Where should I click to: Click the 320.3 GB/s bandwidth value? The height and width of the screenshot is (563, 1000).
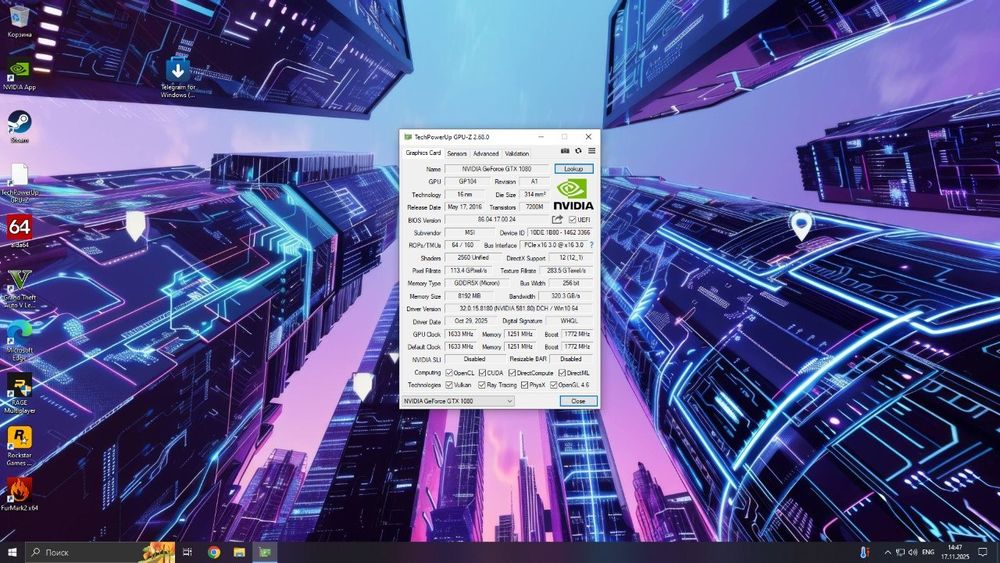(x=566, y=296)
